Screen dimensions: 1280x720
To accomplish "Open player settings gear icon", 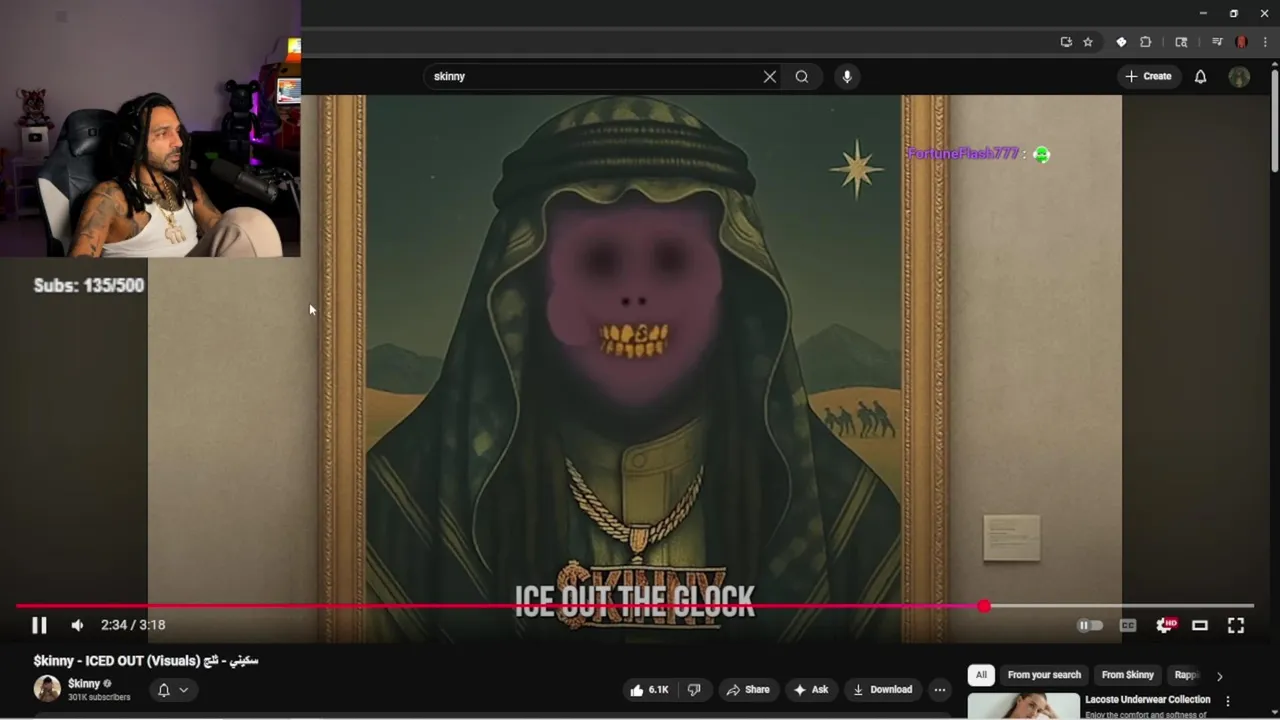I will [x=1165, y=625].
